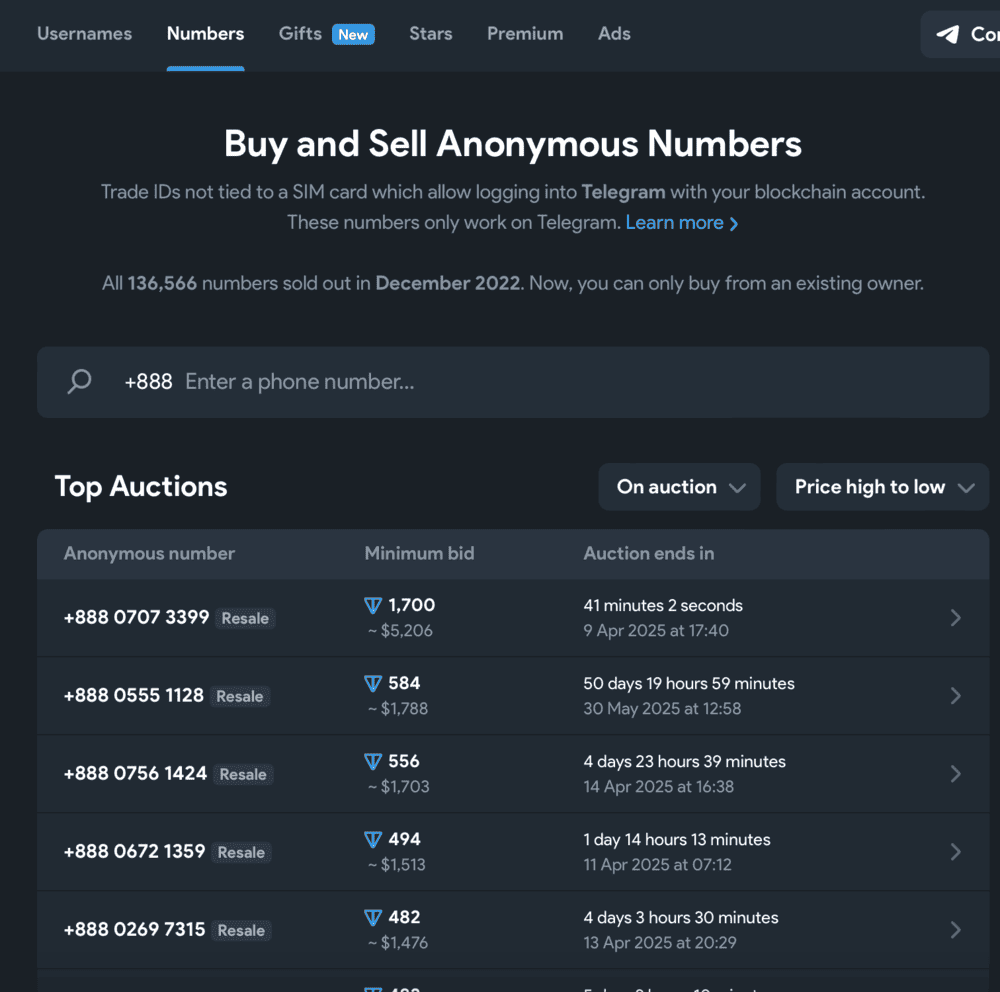Click the TON icon beside 1,700 bid
Viewport: 1000px width, 992px height.
(x=373, y=605)
